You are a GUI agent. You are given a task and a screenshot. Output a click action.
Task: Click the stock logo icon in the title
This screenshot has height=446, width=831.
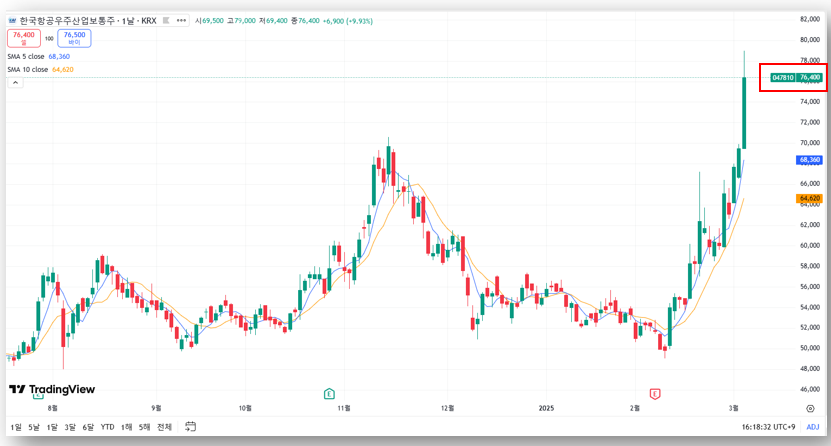pyautogui.click(x=12, y=21)
